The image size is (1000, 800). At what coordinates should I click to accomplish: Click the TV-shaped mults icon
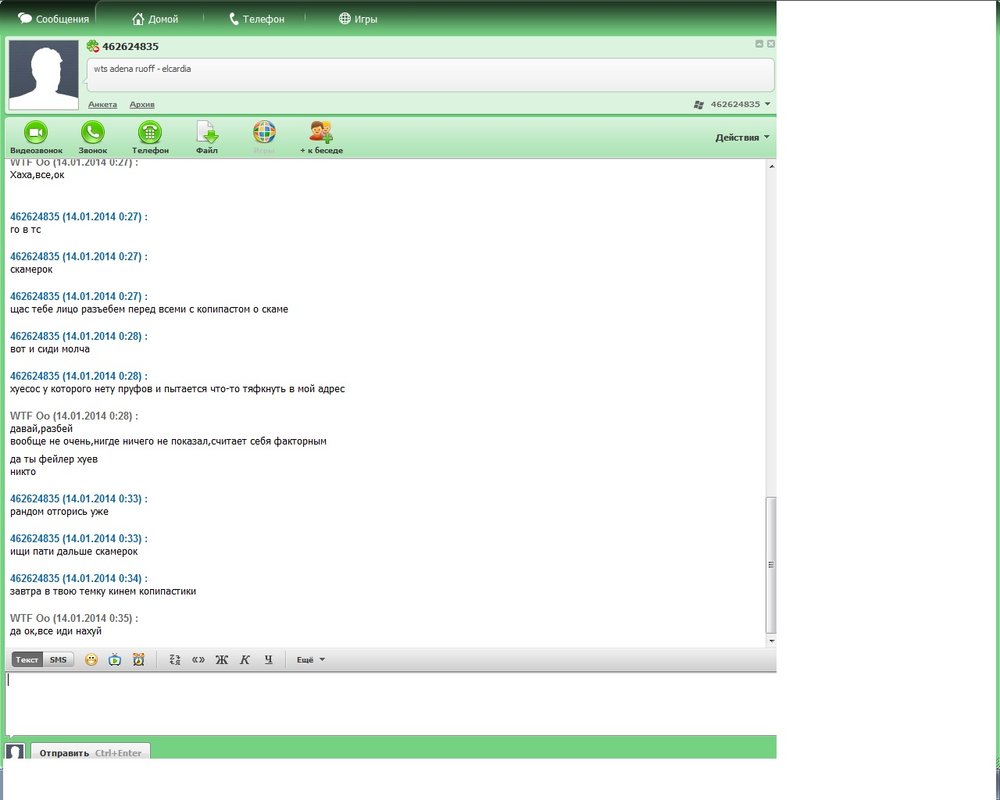click(115, 660)
